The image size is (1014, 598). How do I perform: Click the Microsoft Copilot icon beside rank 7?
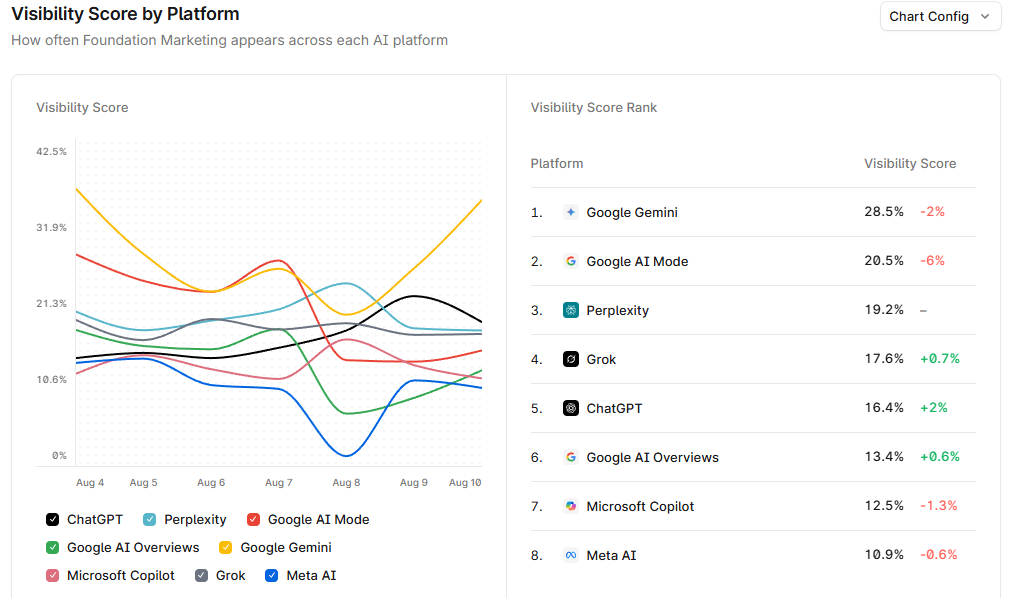(570, 506)
